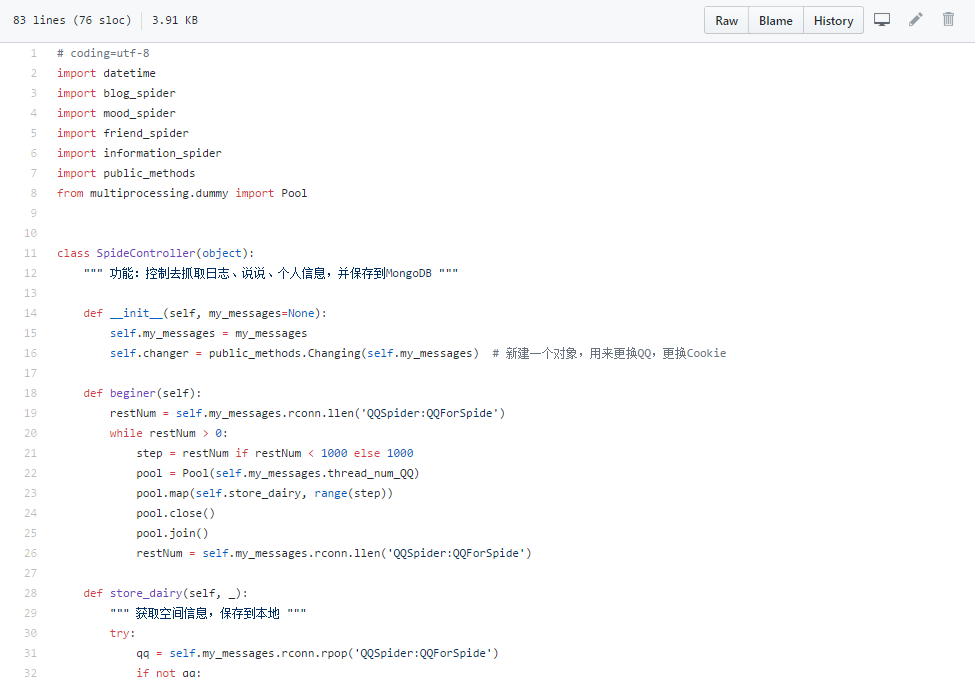Click line number 28 beside store_dairy
The width and height of the screenshot is (975, 677).
pyautogui.click(x=31, y=593)
